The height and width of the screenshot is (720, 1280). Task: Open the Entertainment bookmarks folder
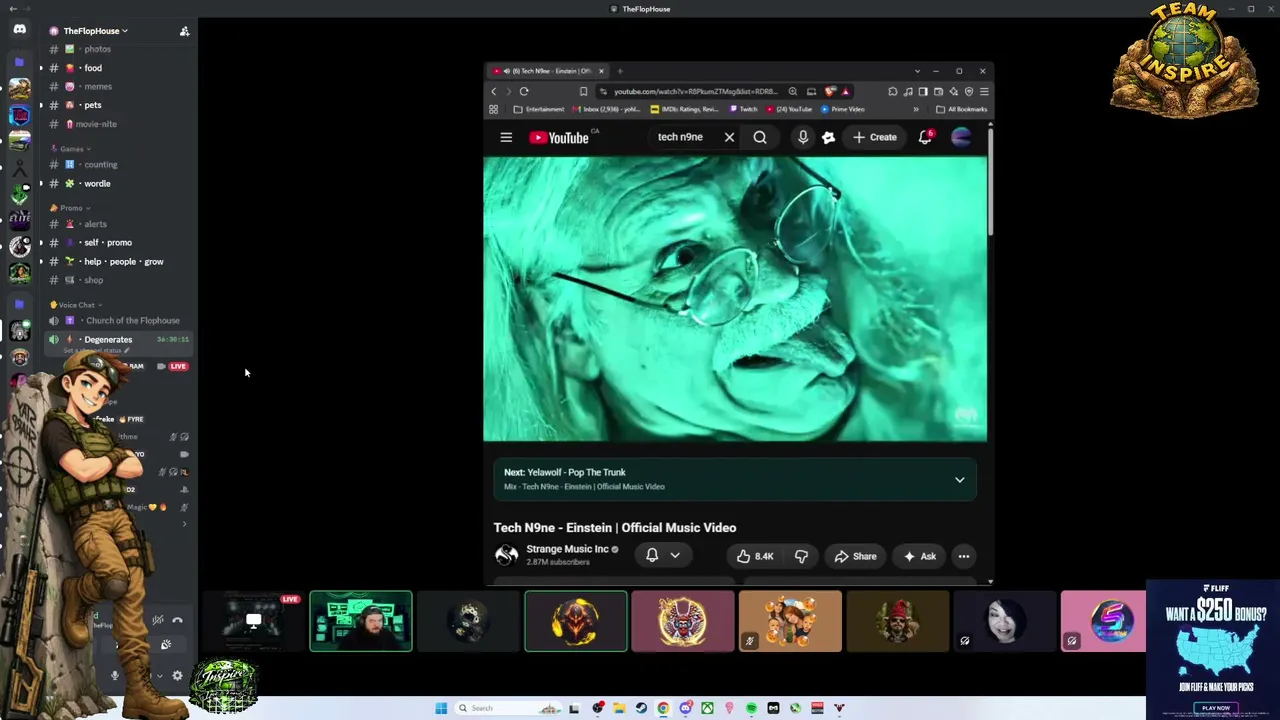(540, 109)
